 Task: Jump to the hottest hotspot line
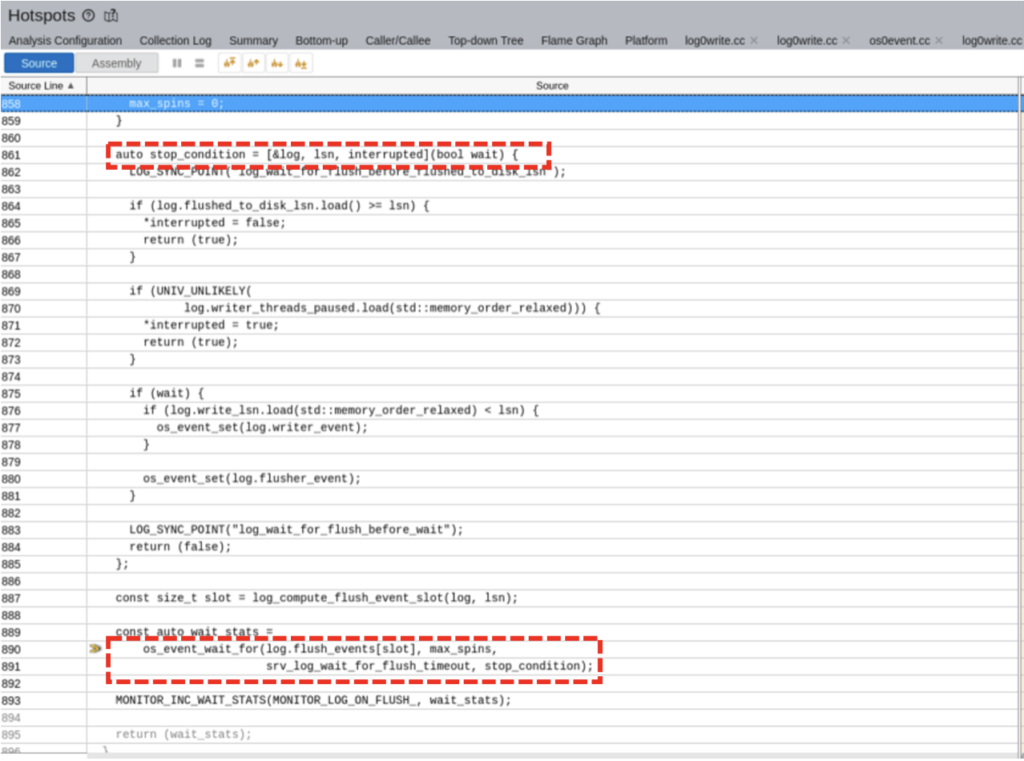(228, 62)
